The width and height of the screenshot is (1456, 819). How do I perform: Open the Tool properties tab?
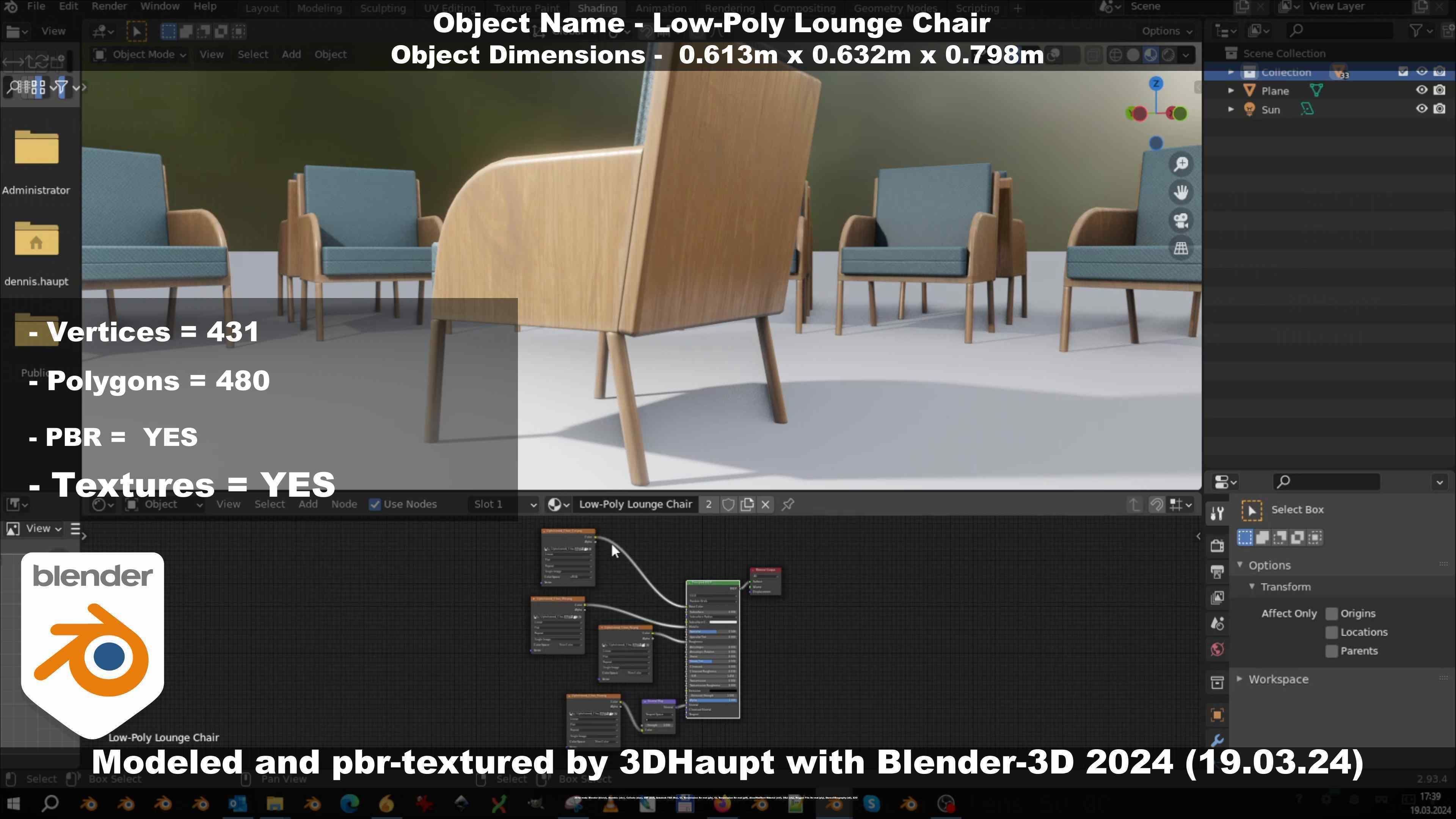pos(1218,513)
